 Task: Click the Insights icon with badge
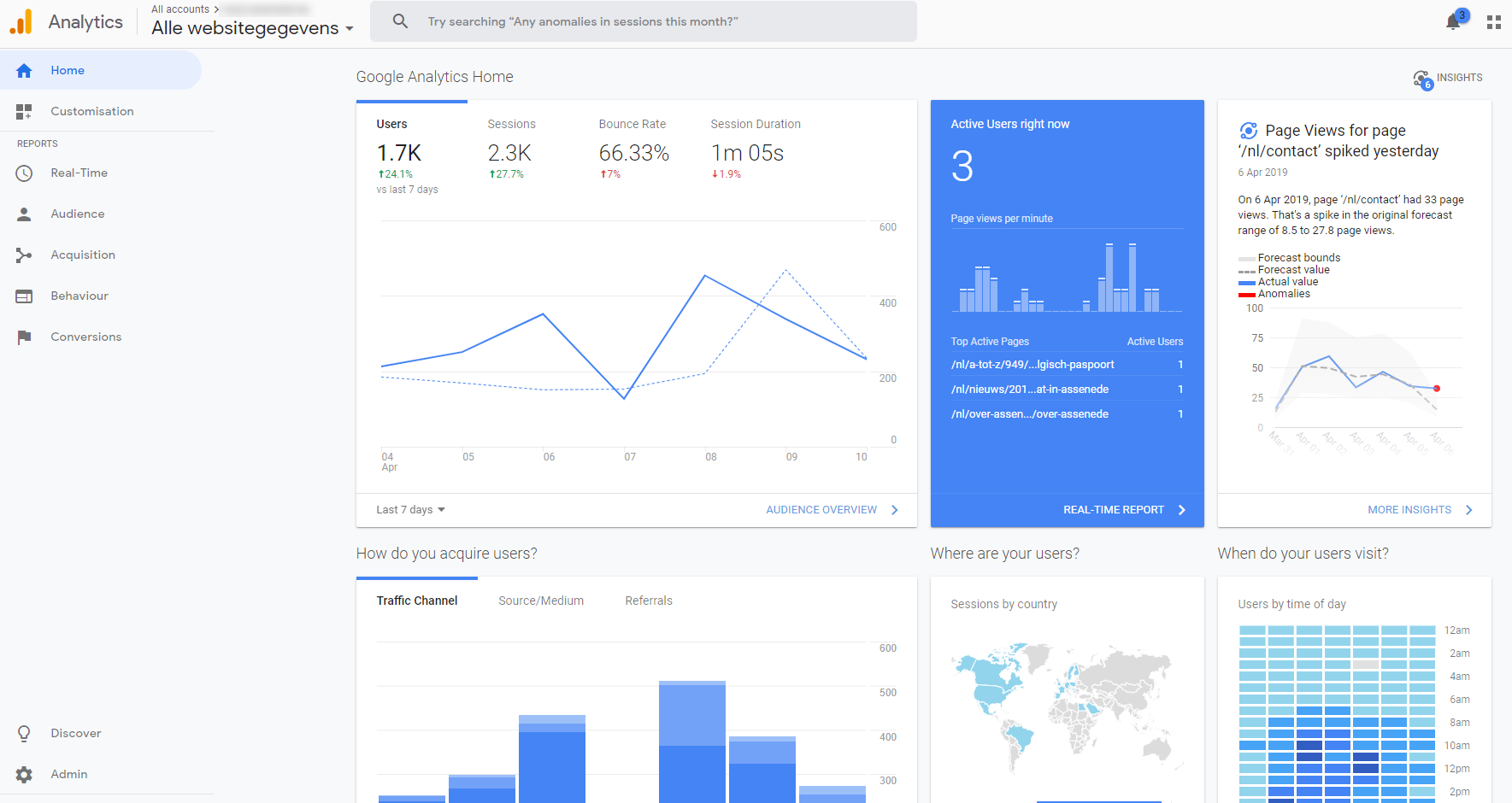coord(1422,79)
